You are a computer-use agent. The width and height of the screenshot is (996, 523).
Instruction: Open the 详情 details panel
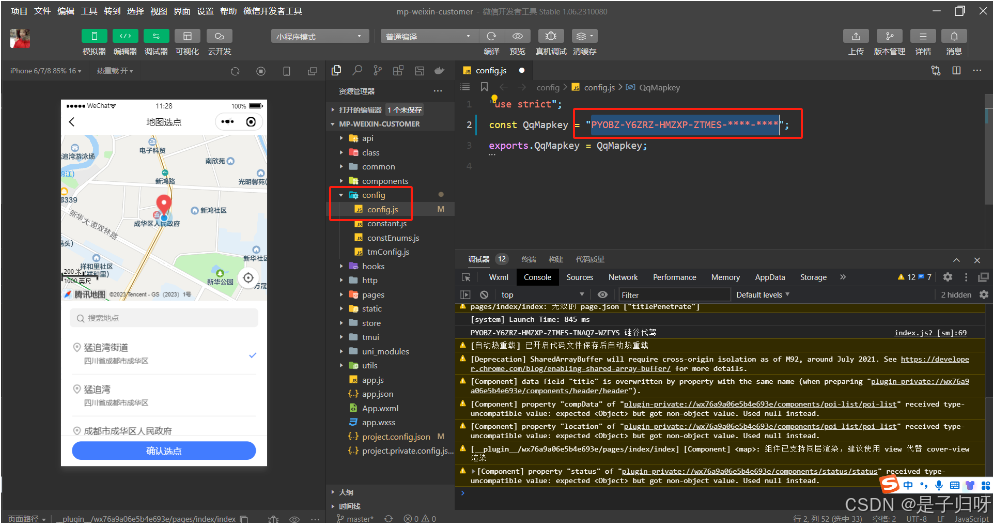923,36
